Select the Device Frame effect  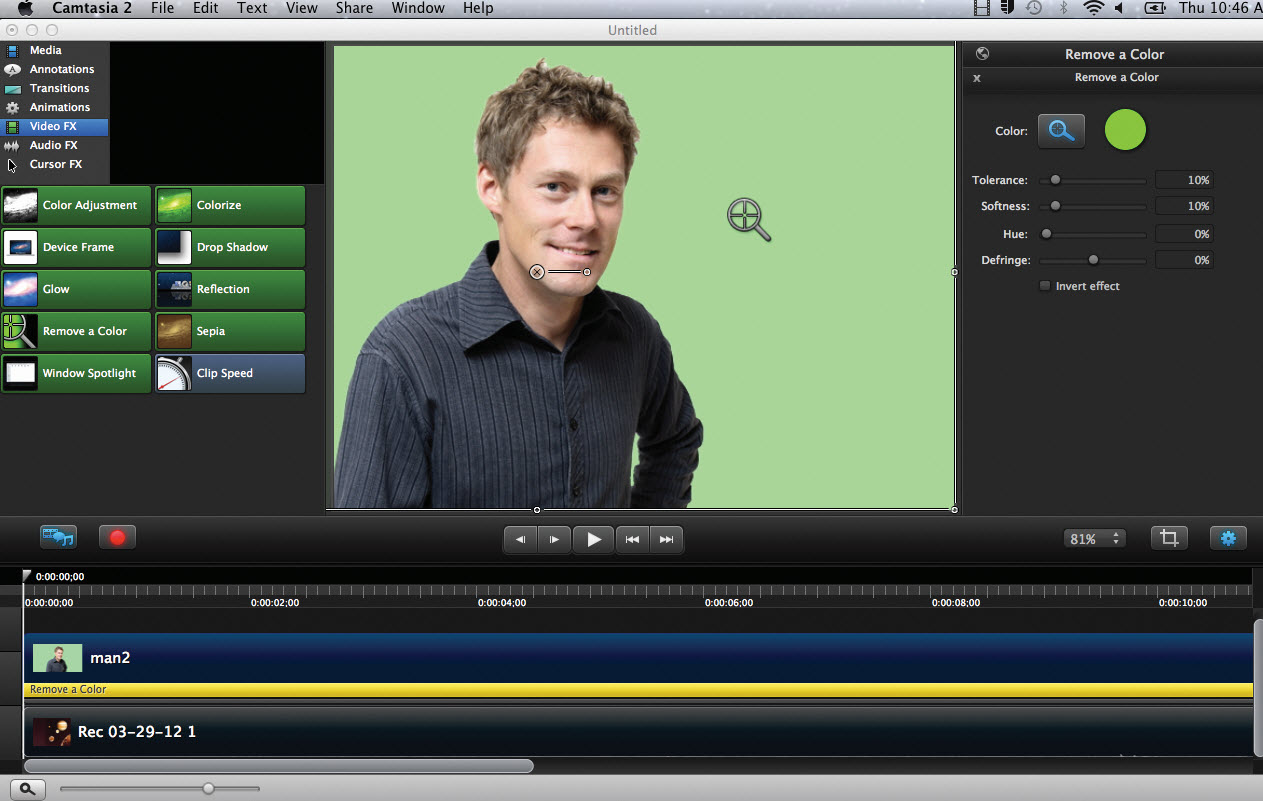pos(76,247)
